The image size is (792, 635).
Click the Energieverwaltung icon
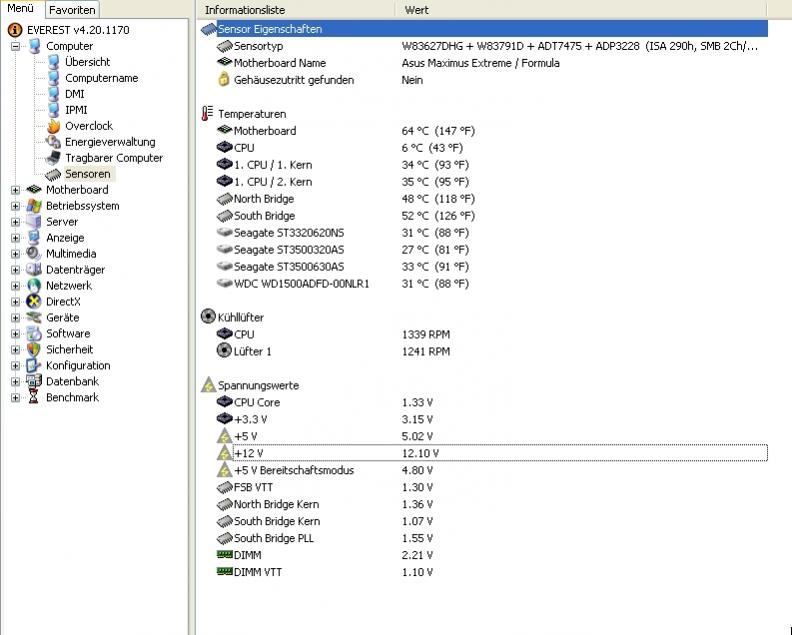pyautogui.click(x=54, y=142)
